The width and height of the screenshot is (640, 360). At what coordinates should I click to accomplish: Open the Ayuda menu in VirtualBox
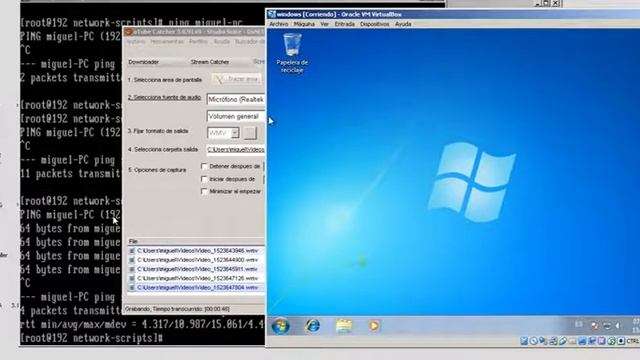tap(403, 24)
